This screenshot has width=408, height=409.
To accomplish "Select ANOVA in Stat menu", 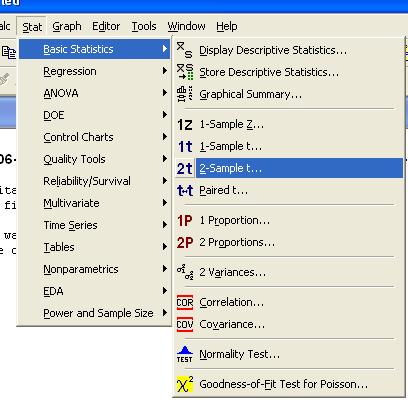I will 95,93.
